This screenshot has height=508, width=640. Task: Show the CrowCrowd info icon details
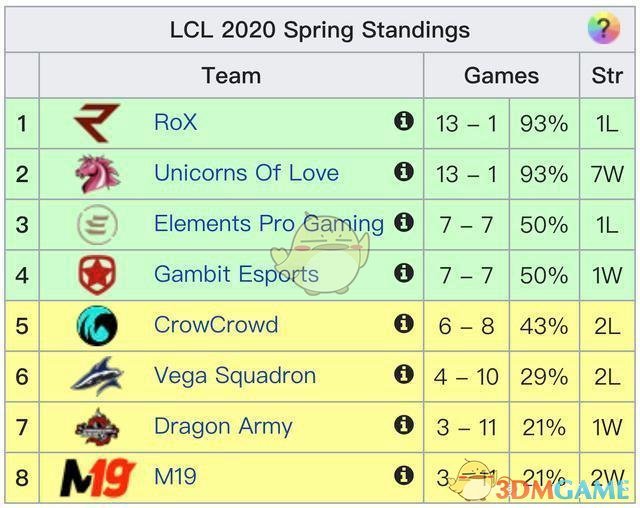[404, 323]
